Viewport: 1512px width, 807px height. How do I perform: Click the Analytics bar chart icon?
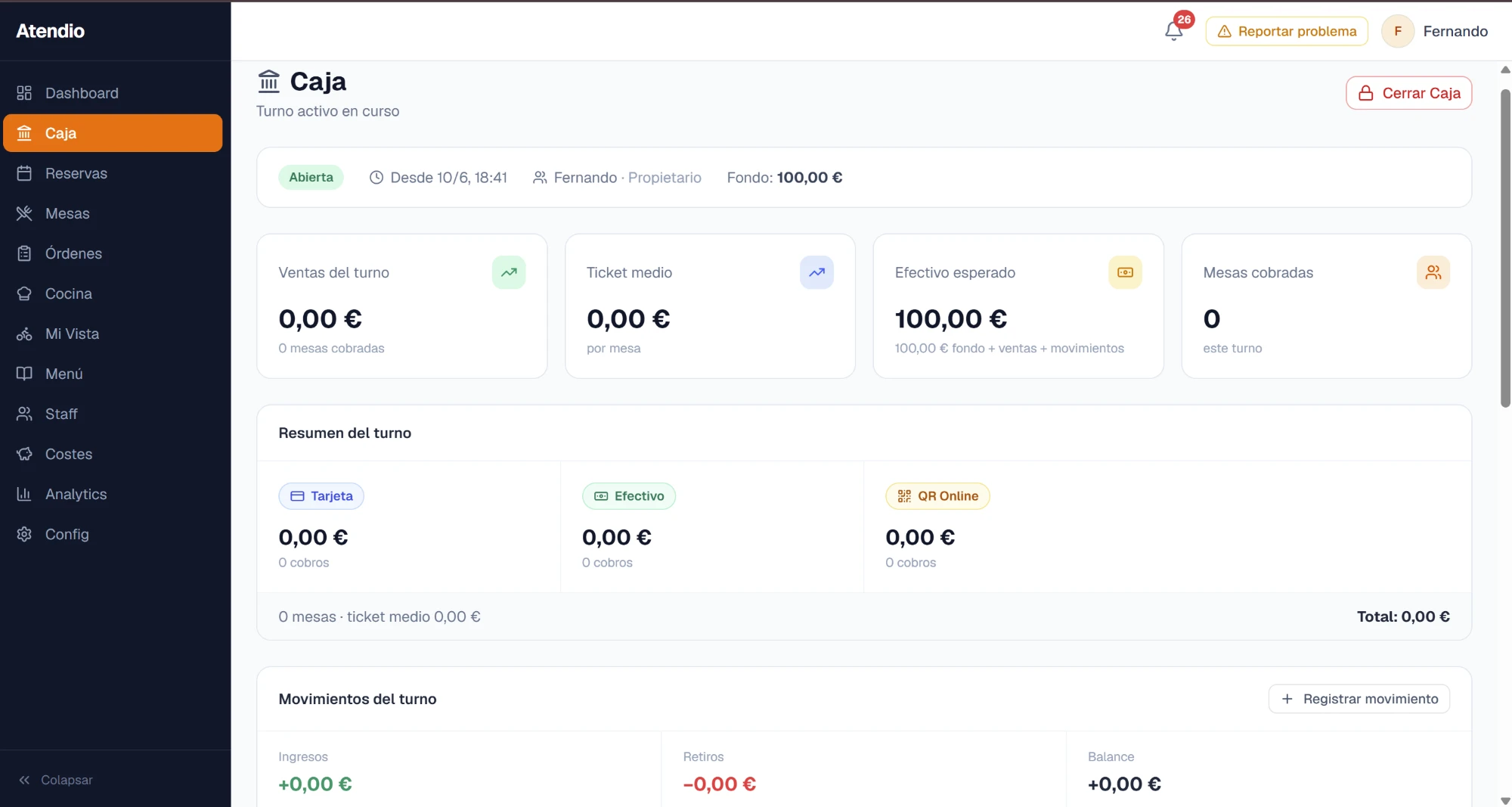click(24, 494)
